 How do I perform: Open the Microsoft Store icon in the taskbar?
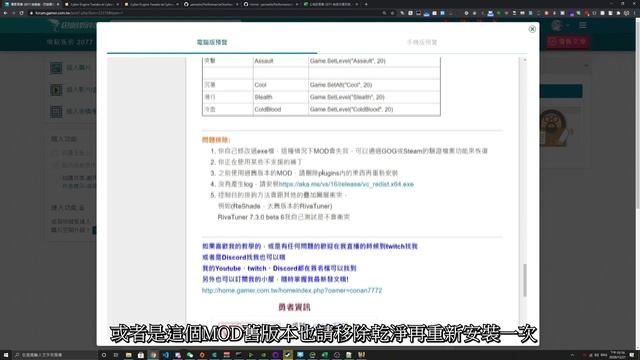(x=140, y=355)
